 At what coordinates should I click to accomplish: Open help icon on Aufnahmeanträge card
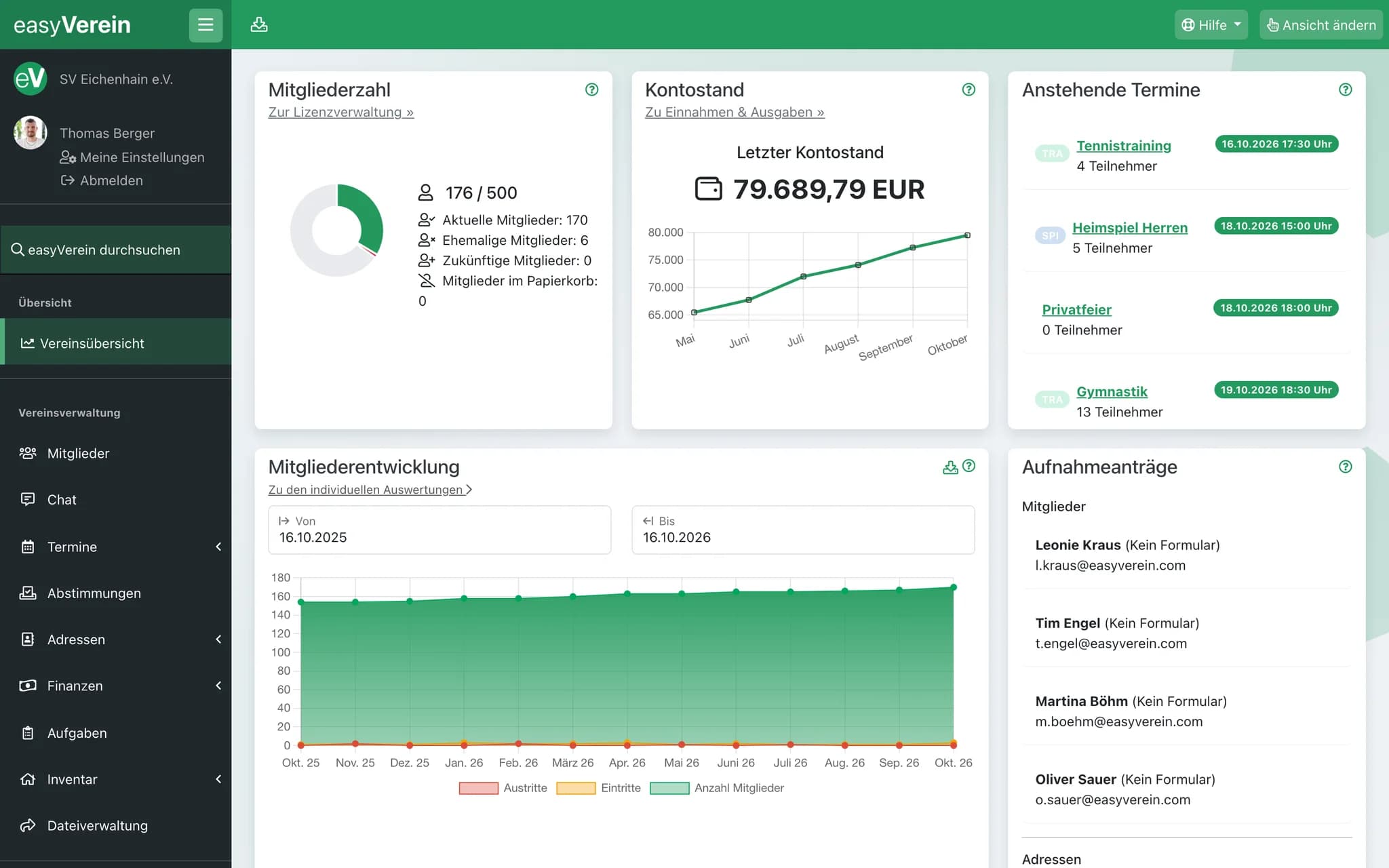click(1346, 467)
